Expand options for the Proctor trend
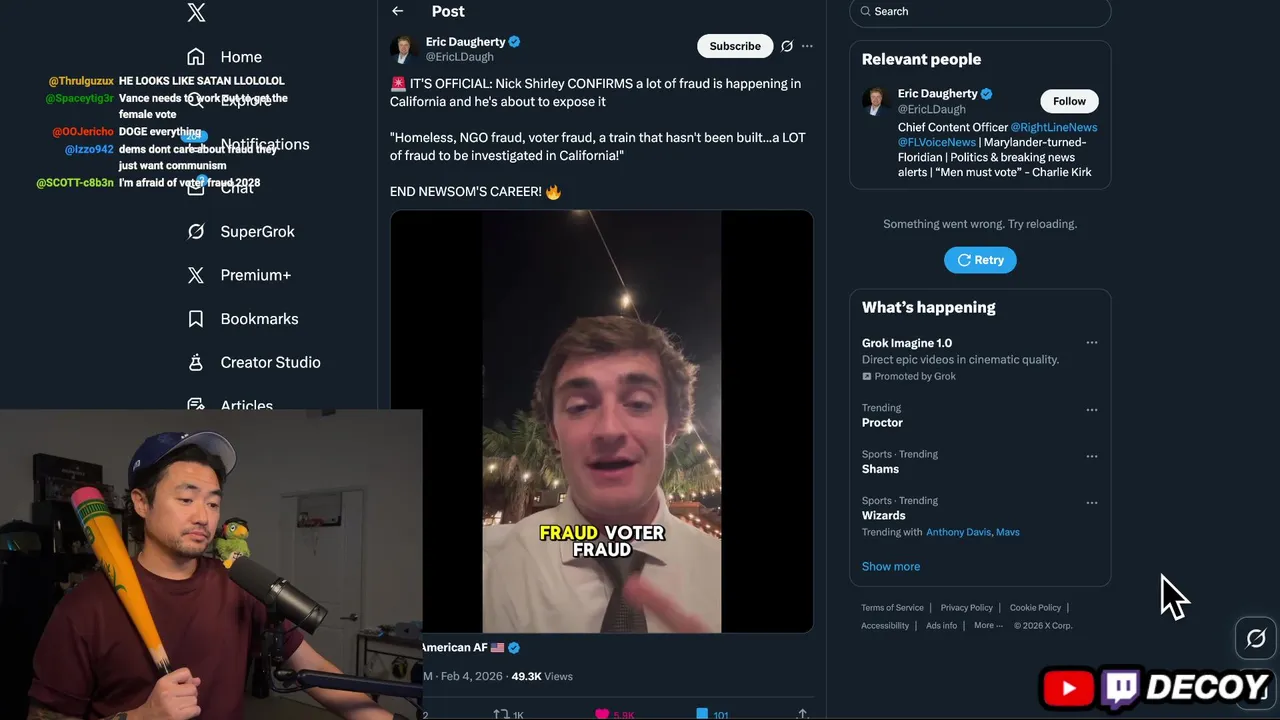 click(x=1092, y=410)
